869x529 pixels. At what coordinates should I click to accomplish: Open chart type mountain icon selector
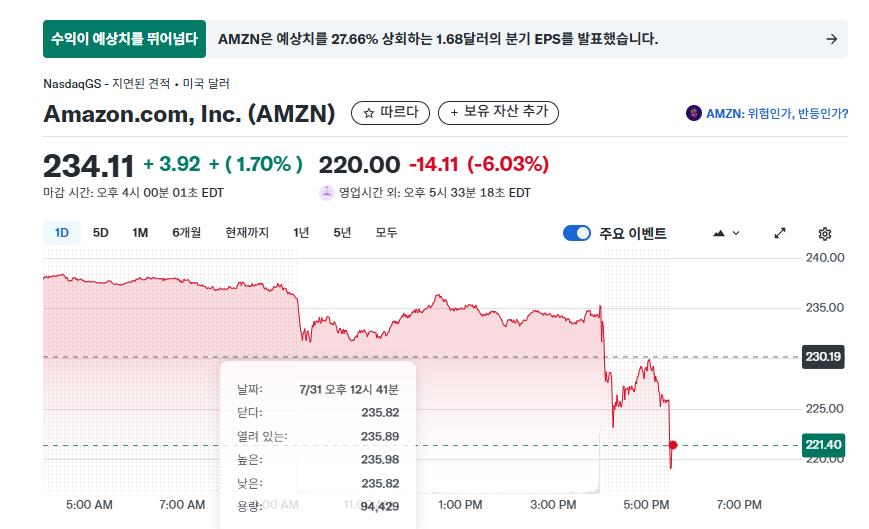click(726, 233)
